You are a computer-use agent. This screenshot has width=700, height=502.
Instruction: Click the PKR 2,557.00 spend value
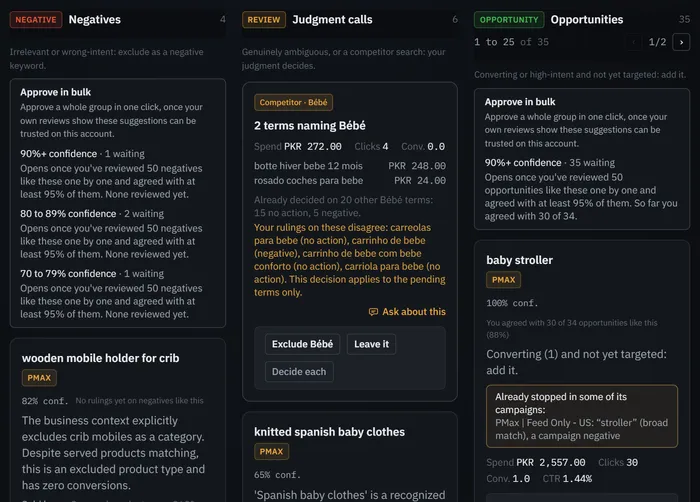coord(551,463)
